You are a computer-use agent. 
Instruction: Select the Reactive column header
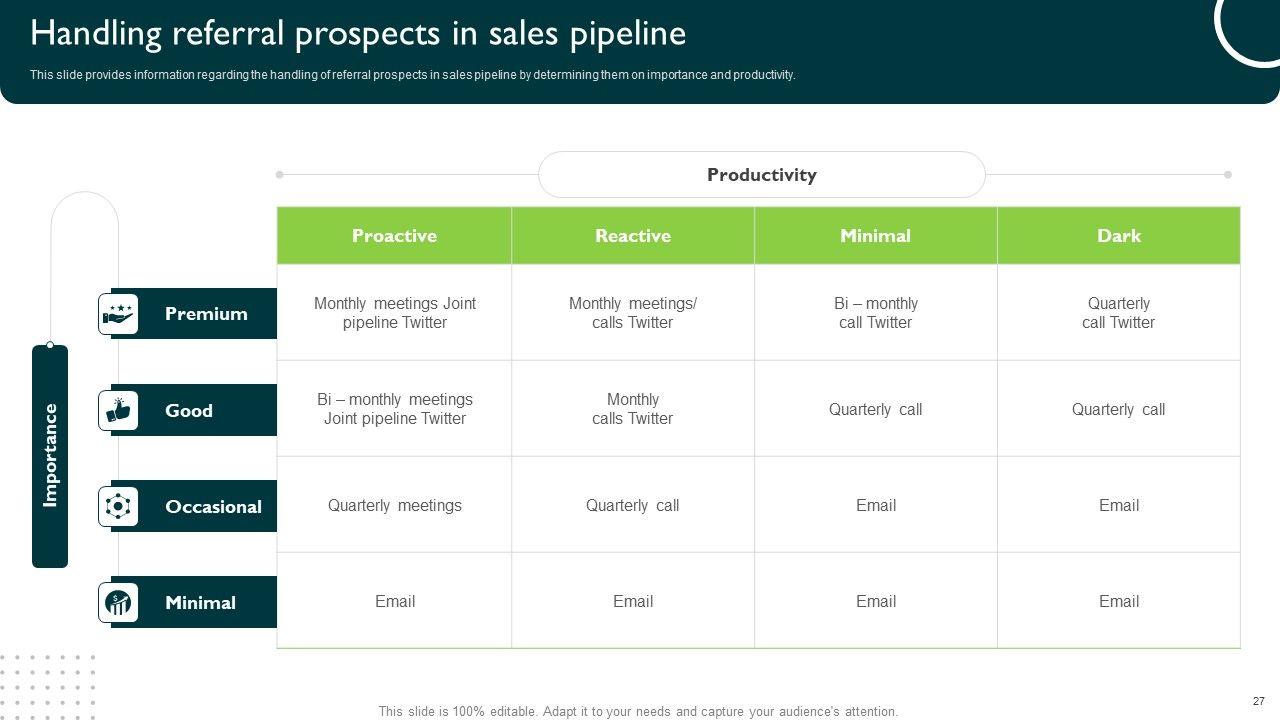click(633, 236)
